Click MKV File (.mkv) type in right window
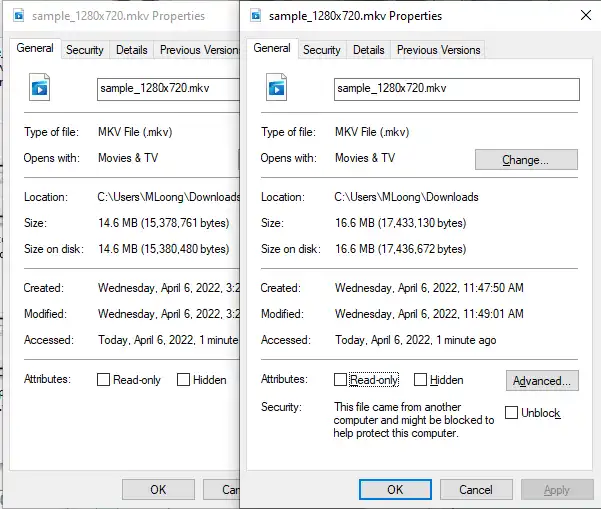This screenshot has height=509, width=601. 372,132
